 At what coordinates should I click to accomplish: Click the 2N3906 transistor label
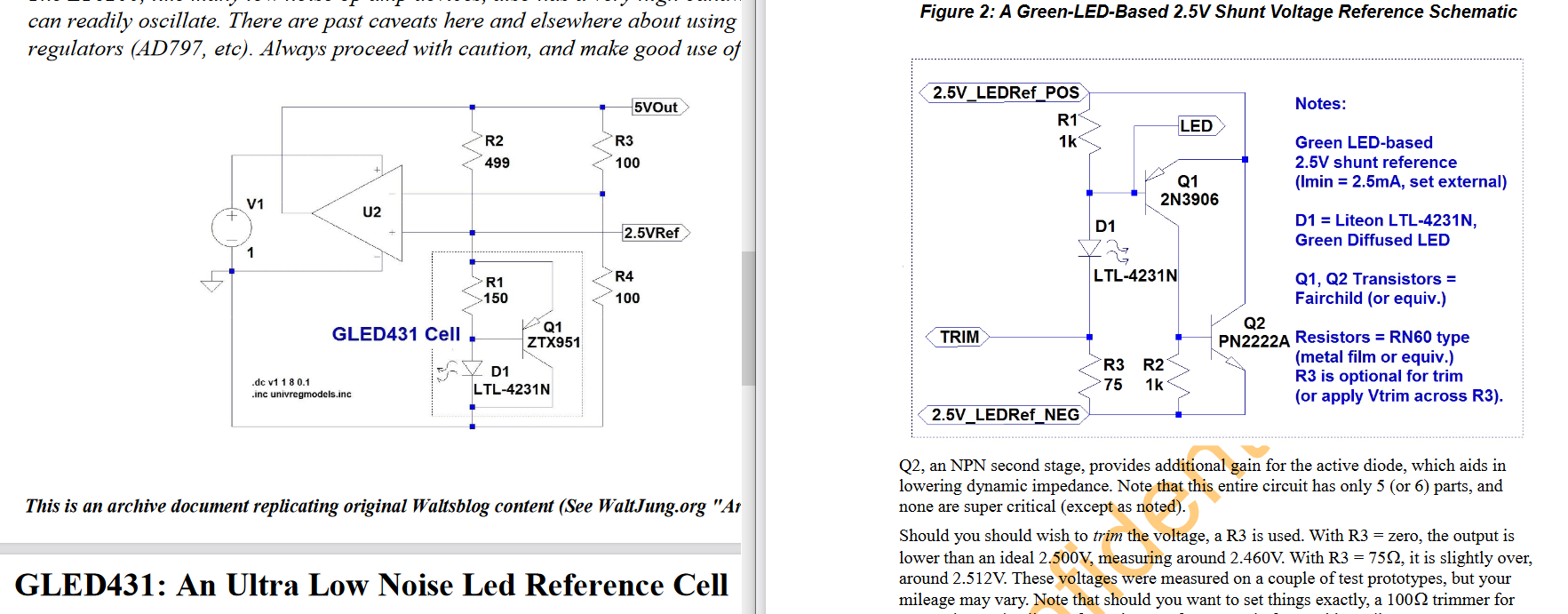tap(1190, 200)
